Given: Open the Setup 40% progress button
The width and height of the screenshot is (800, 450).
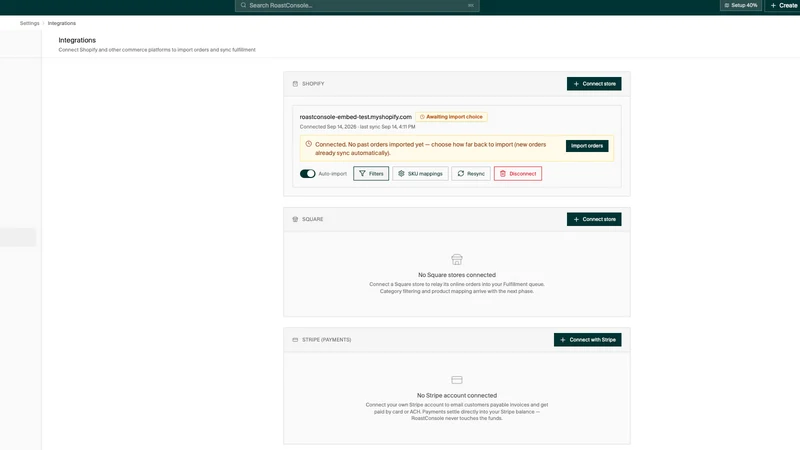Looking at the screenshot, I should click(x=741, y=5).
